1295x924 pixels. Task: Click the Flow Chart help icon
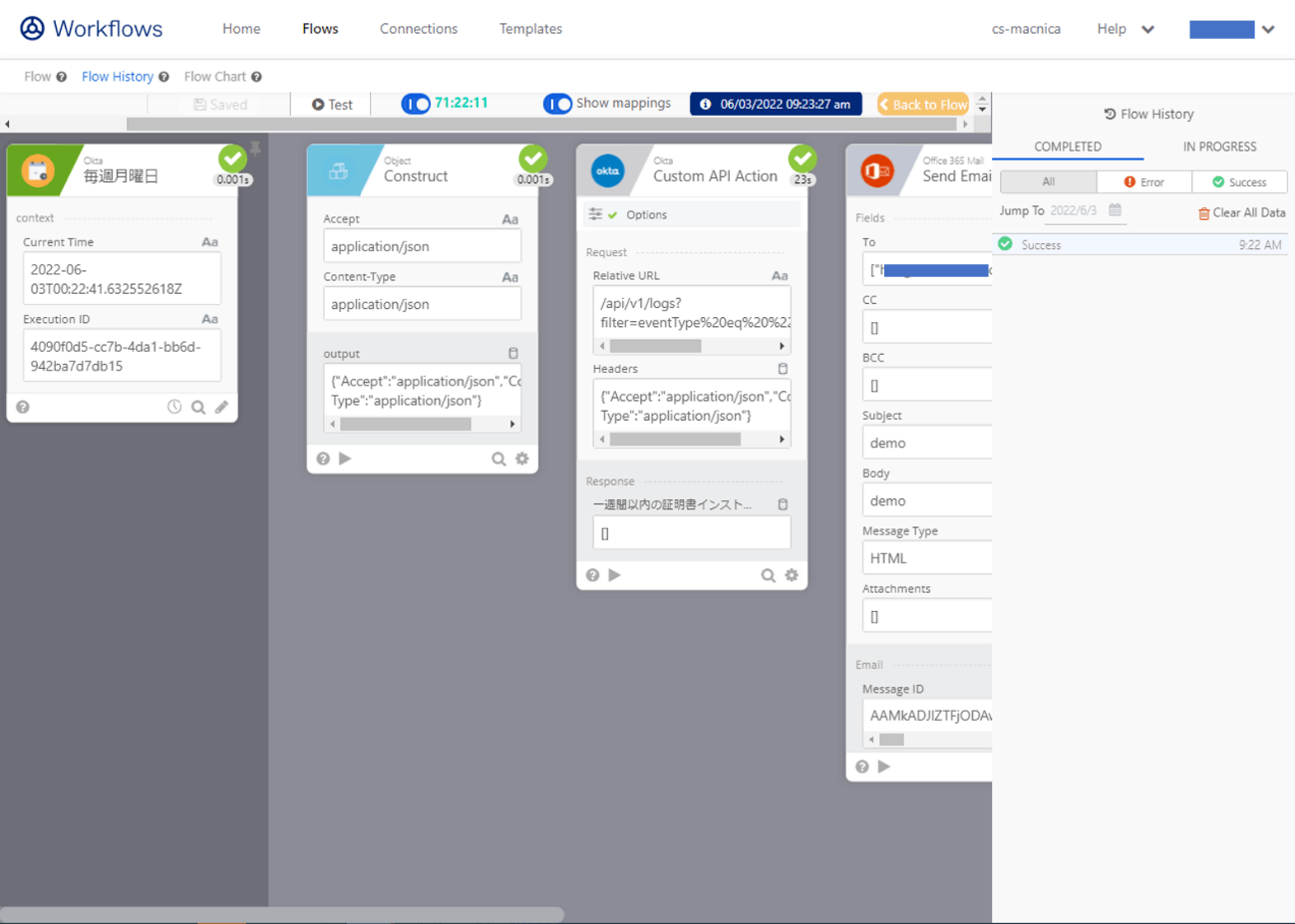coord(256,77)
